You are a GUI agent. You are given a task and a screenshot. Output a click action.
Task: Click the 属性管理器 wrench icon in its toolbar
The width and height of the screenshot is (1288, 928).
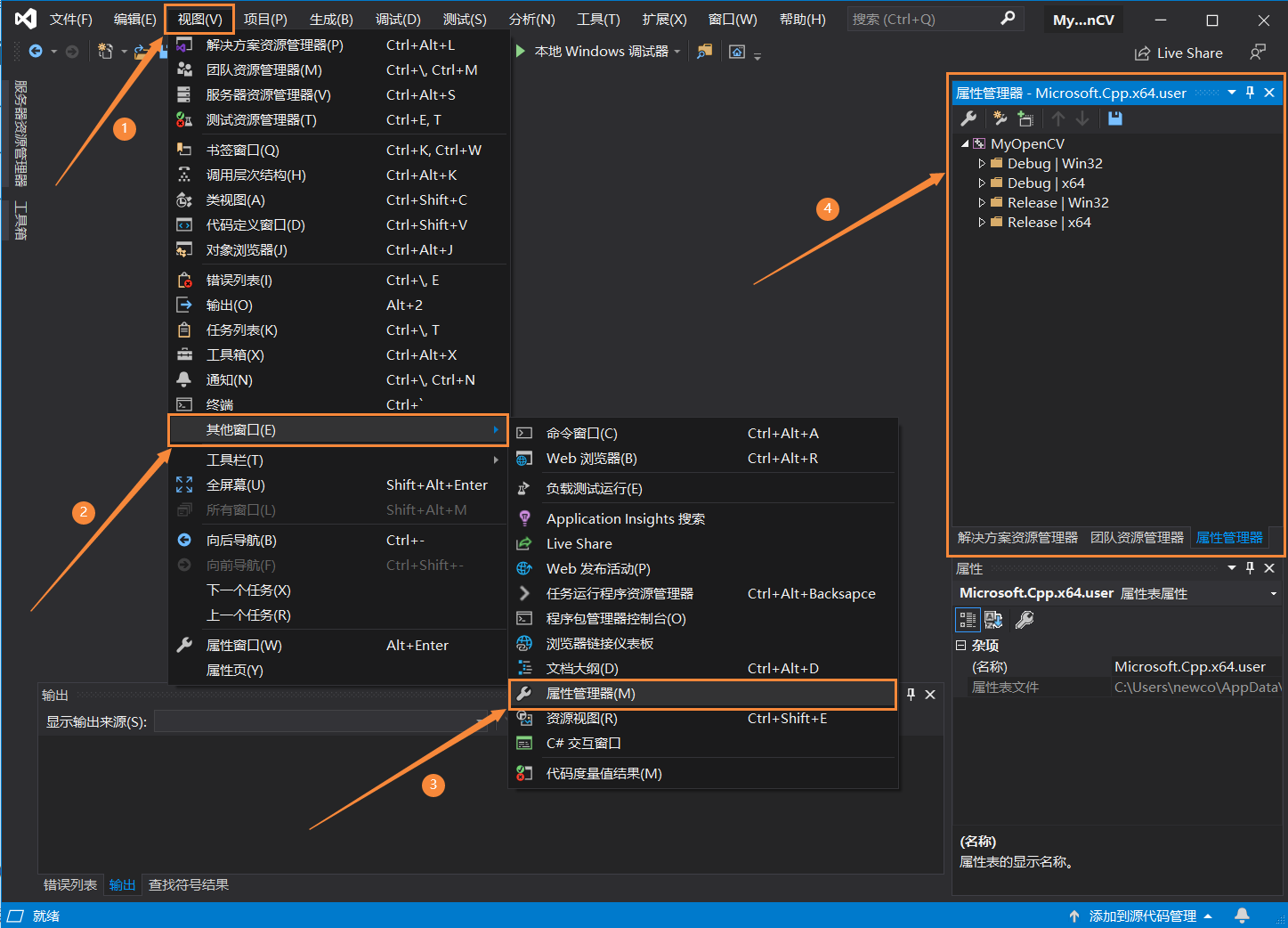tap(968, 118)
